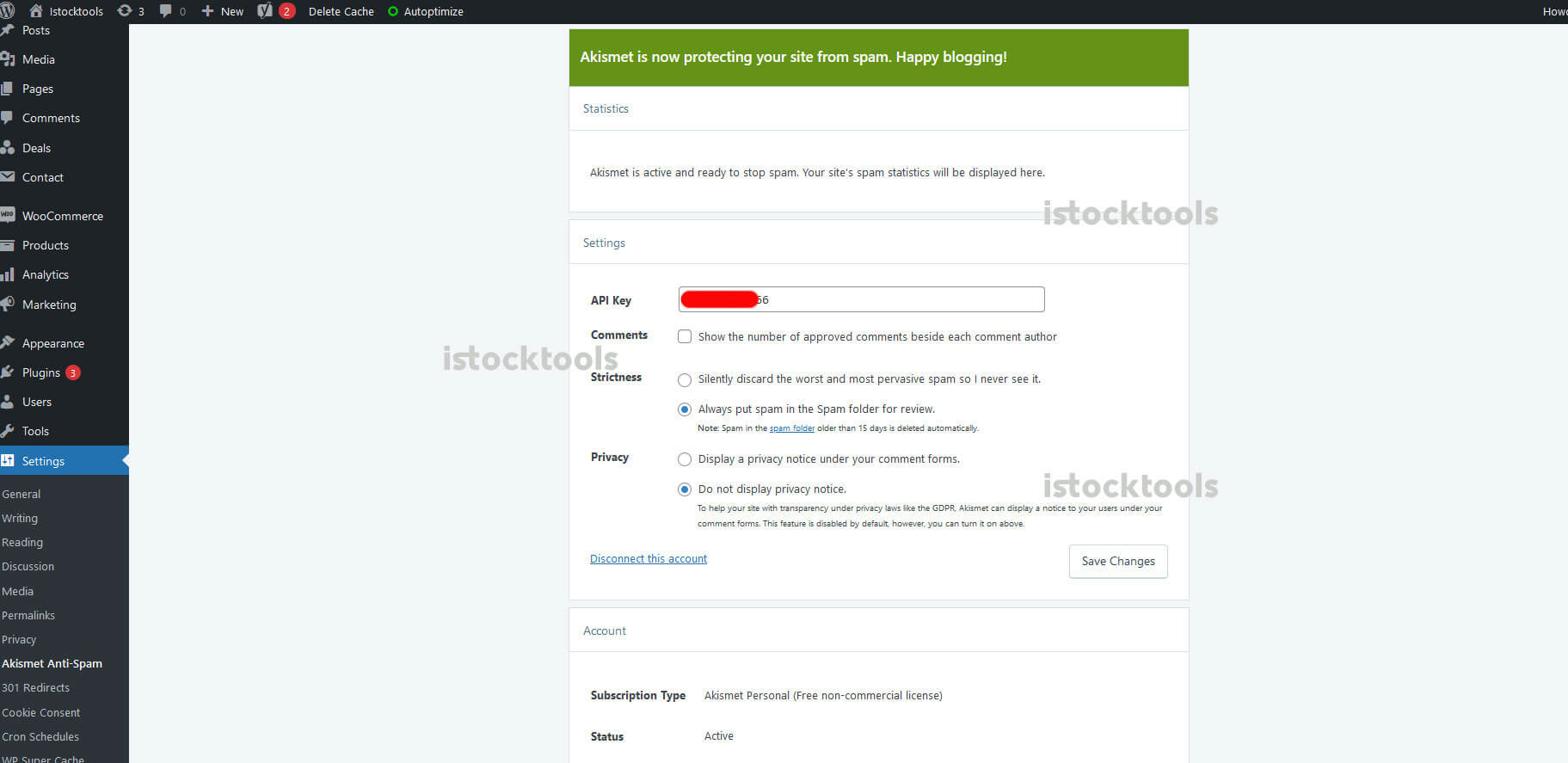
Task: Open the Istocktools site home icon
Action: 36,10
